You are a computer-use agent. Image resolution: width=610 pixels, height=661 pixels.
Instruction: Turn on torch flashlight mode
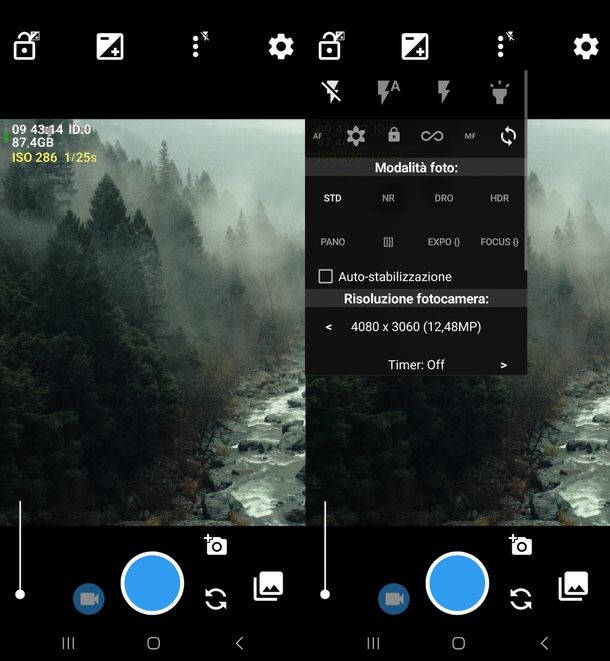[x=500, y=92]
